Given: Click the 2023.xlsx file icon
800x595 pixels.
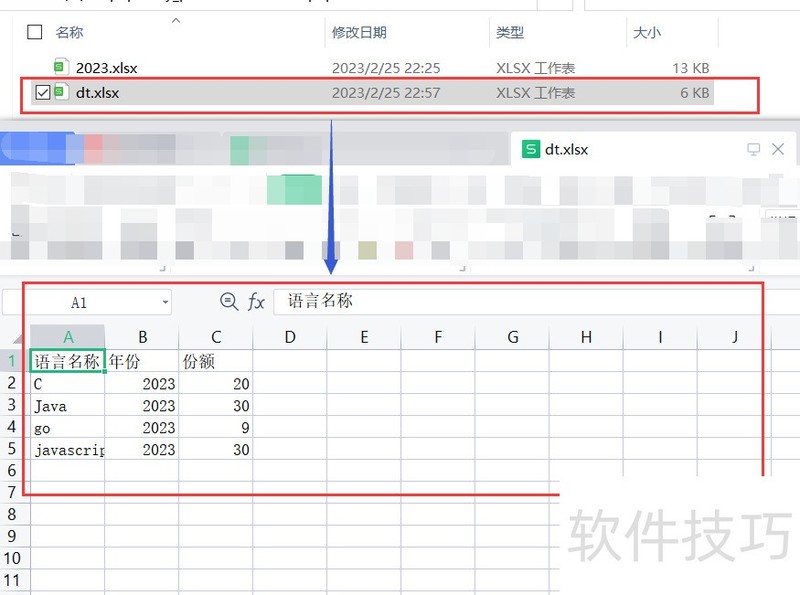Looking at the screenshot, I should tap(61, 68).
